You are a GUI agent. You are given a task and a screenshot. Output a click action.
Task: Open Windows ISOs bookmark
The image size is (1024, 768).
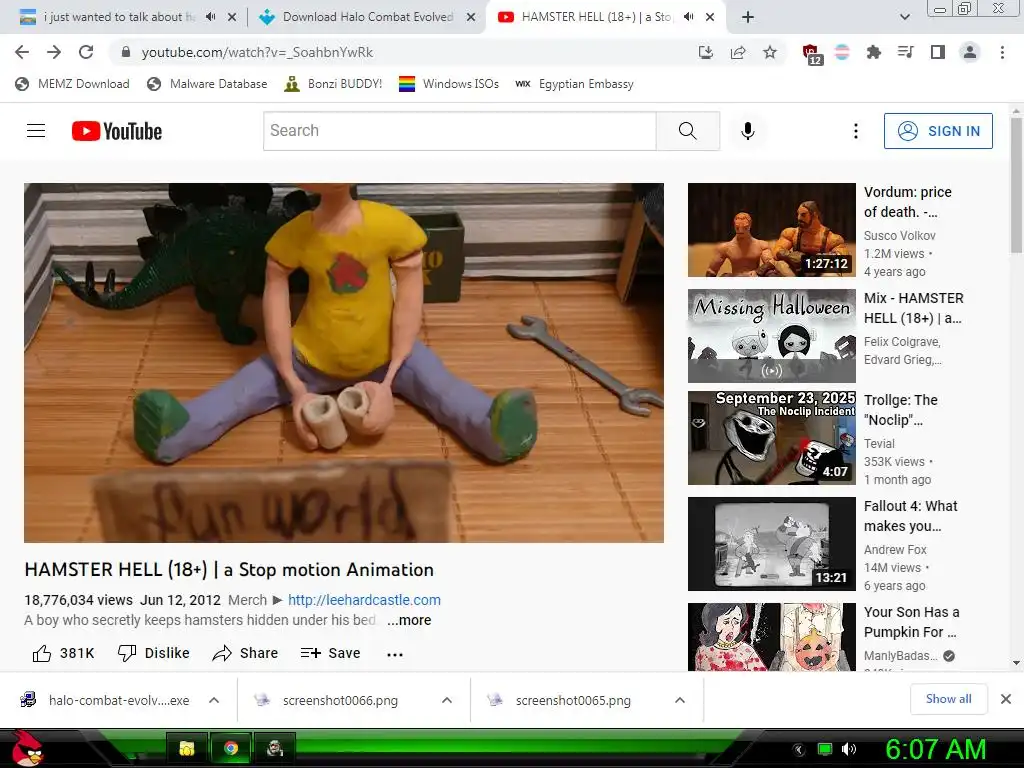click(449, 84)
